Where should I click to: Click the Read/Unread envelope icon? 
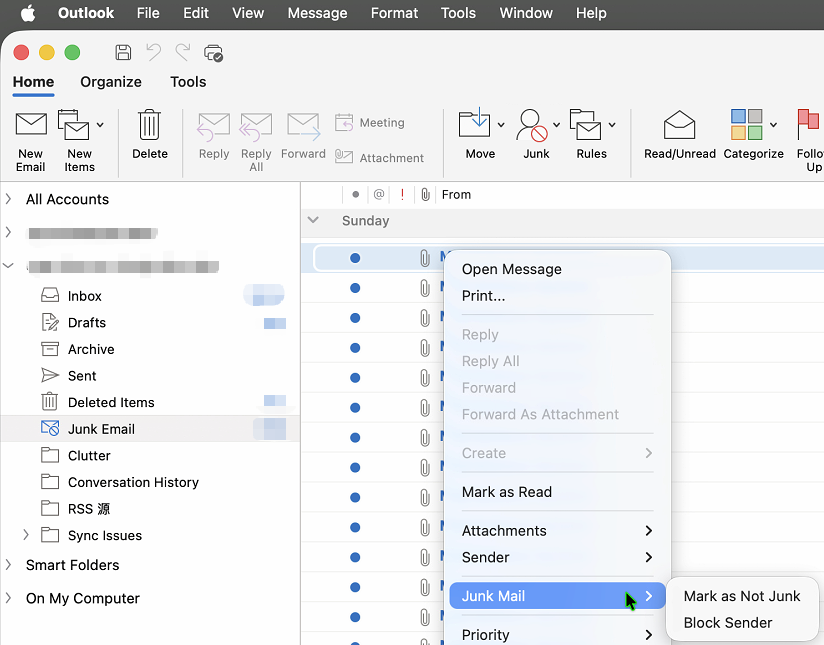(679, 125)
